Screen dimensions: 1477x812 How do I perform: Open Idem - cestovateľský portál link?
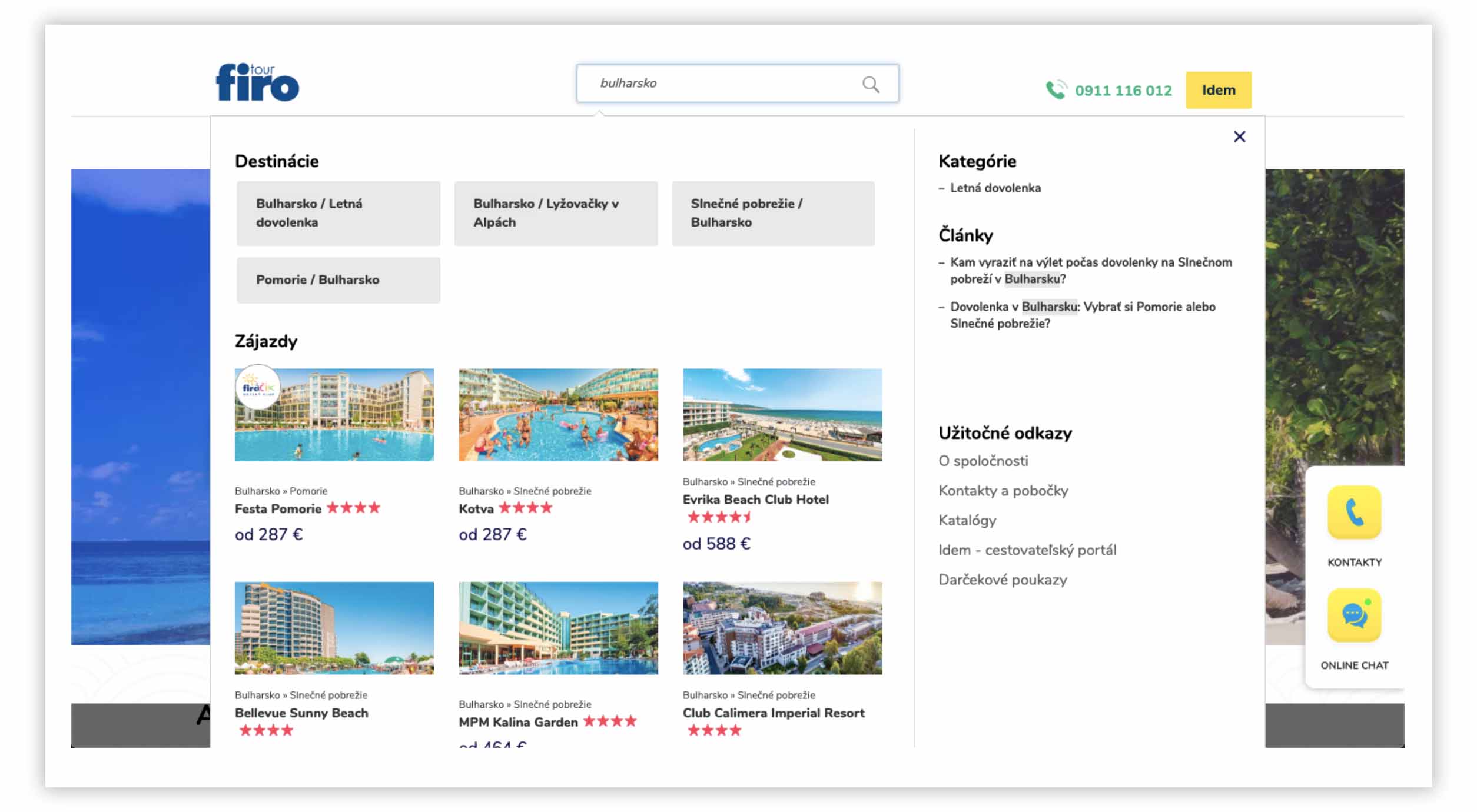pyautogui.click(x=1027, y=550)
